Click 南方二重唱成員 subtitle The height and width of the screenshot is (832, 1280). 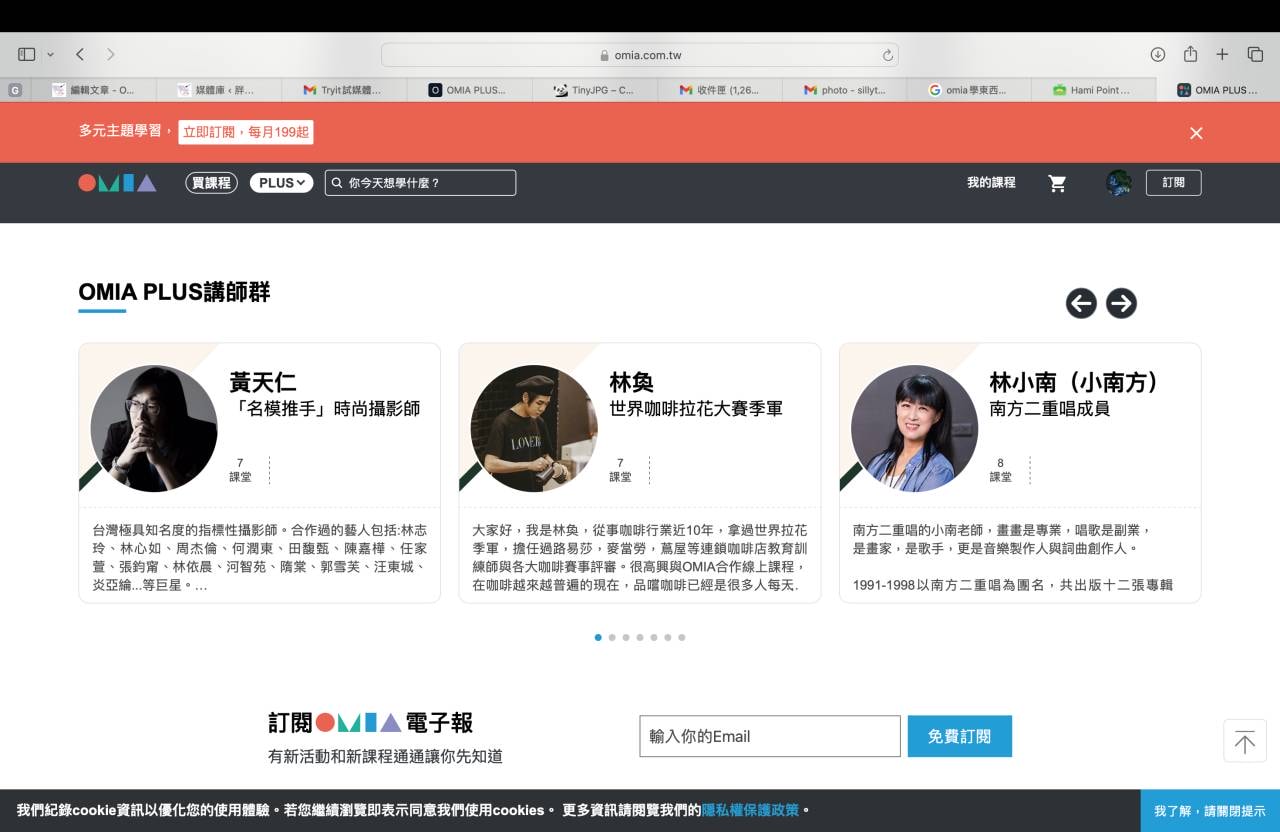[x=1050, y=409]
